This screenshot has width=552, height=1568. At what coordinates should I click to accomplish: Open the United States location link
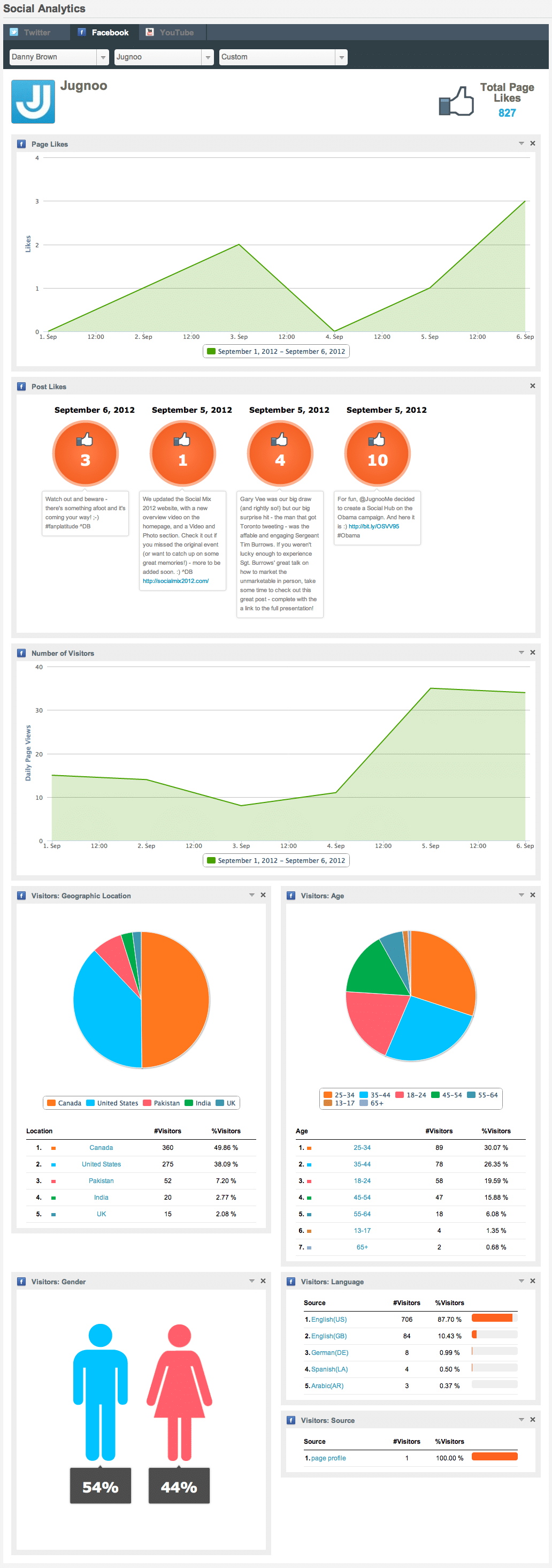tap(101, 1164)
